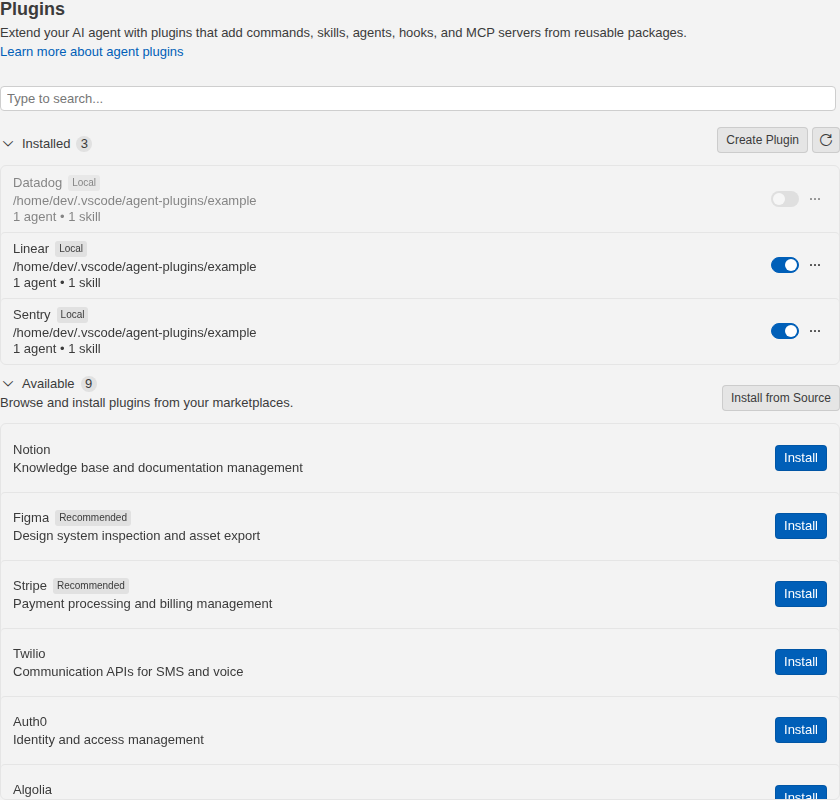Click the Linear plugin path text
The width and height of the screenshot is (840, 800).
(x=134, y=267)
